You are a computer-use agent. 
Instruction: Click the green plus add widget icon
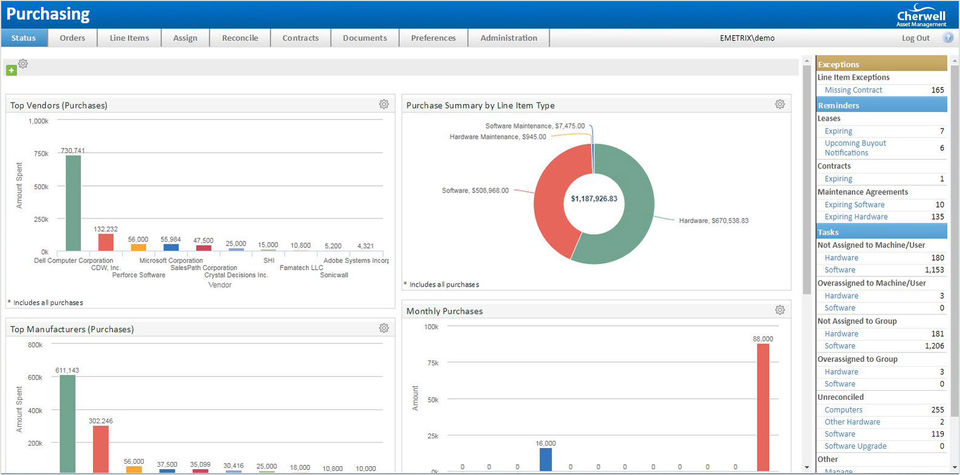tap(11, 70)
